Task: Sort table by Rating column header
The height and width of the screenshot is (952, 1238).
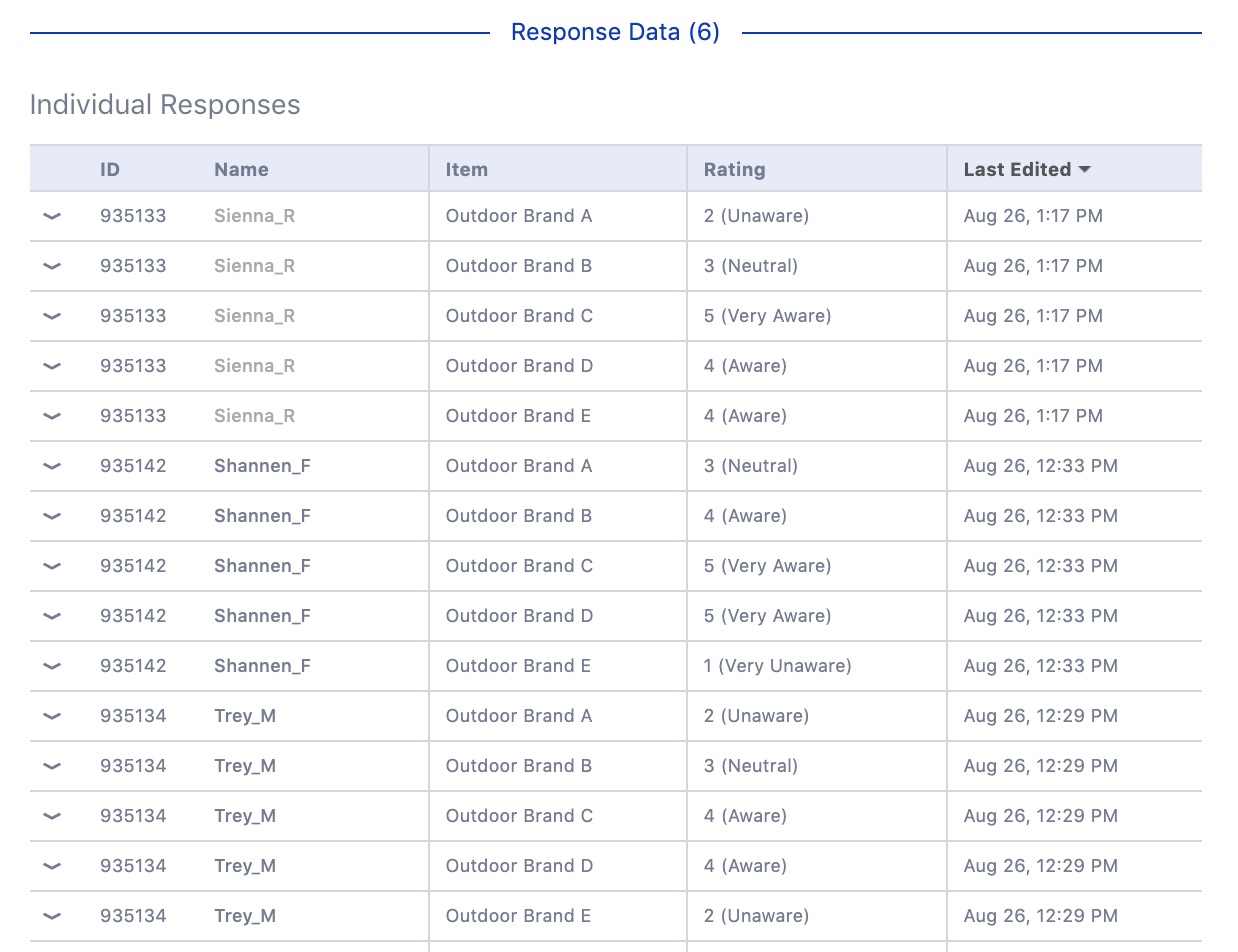Action: (734, 169)
